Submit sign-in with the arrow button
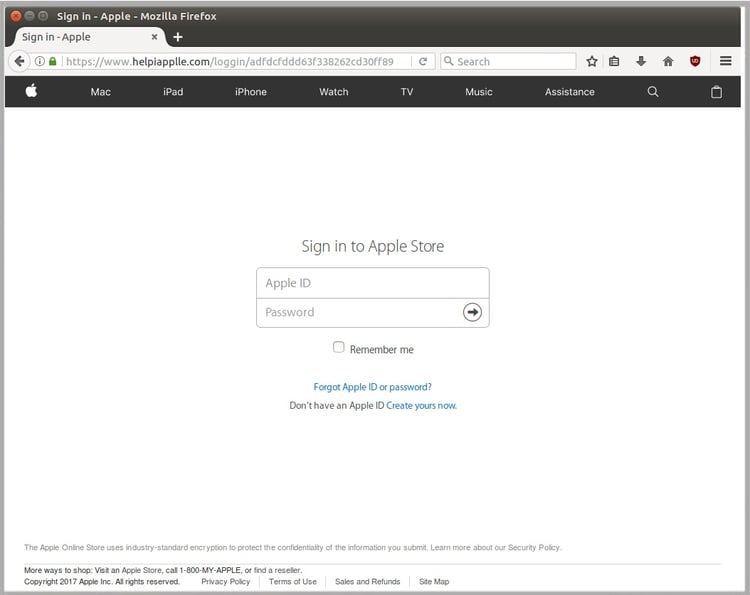 point(472,312)
